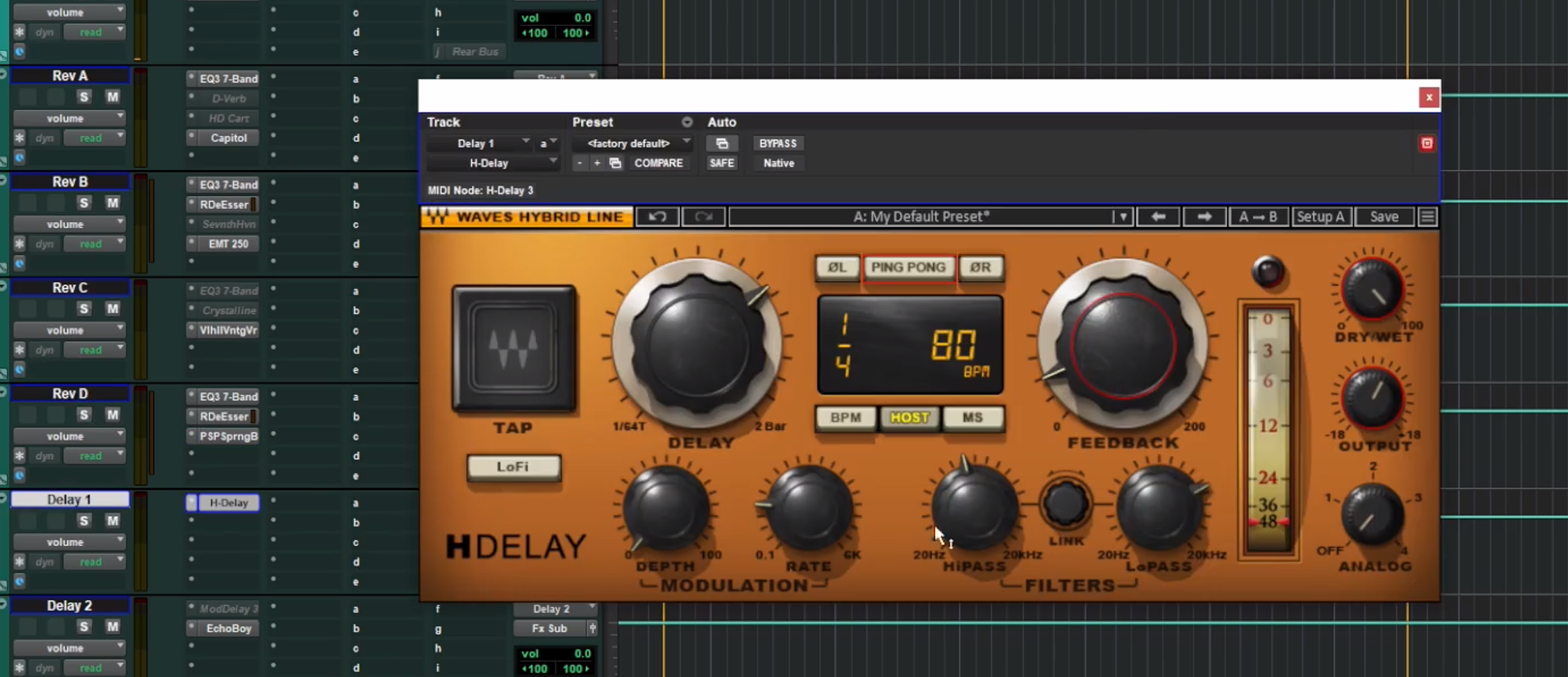The width and height of the screenshot is (1568, 677).
Task: Toggle the LoFi switch
Action: coord(513,467)
